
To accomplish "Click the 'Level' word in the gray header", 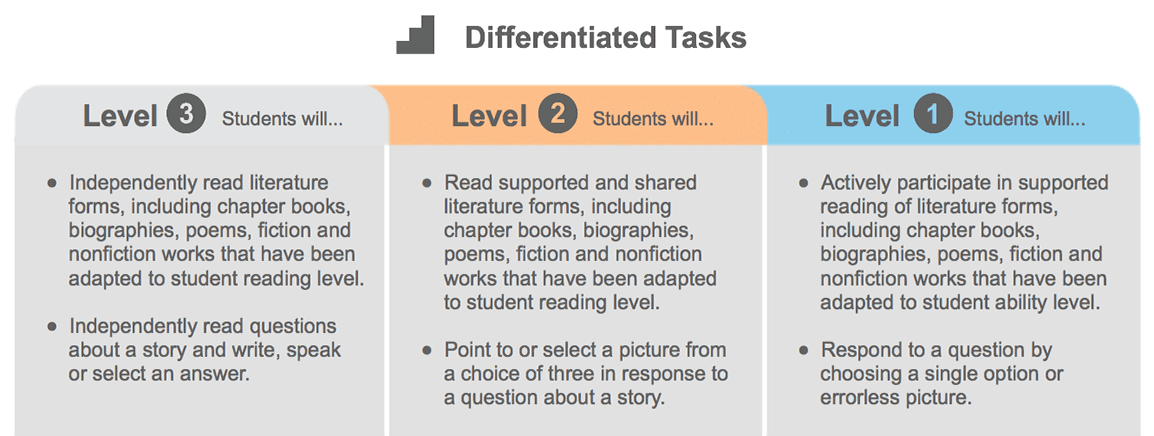I will tap(120, 116).
